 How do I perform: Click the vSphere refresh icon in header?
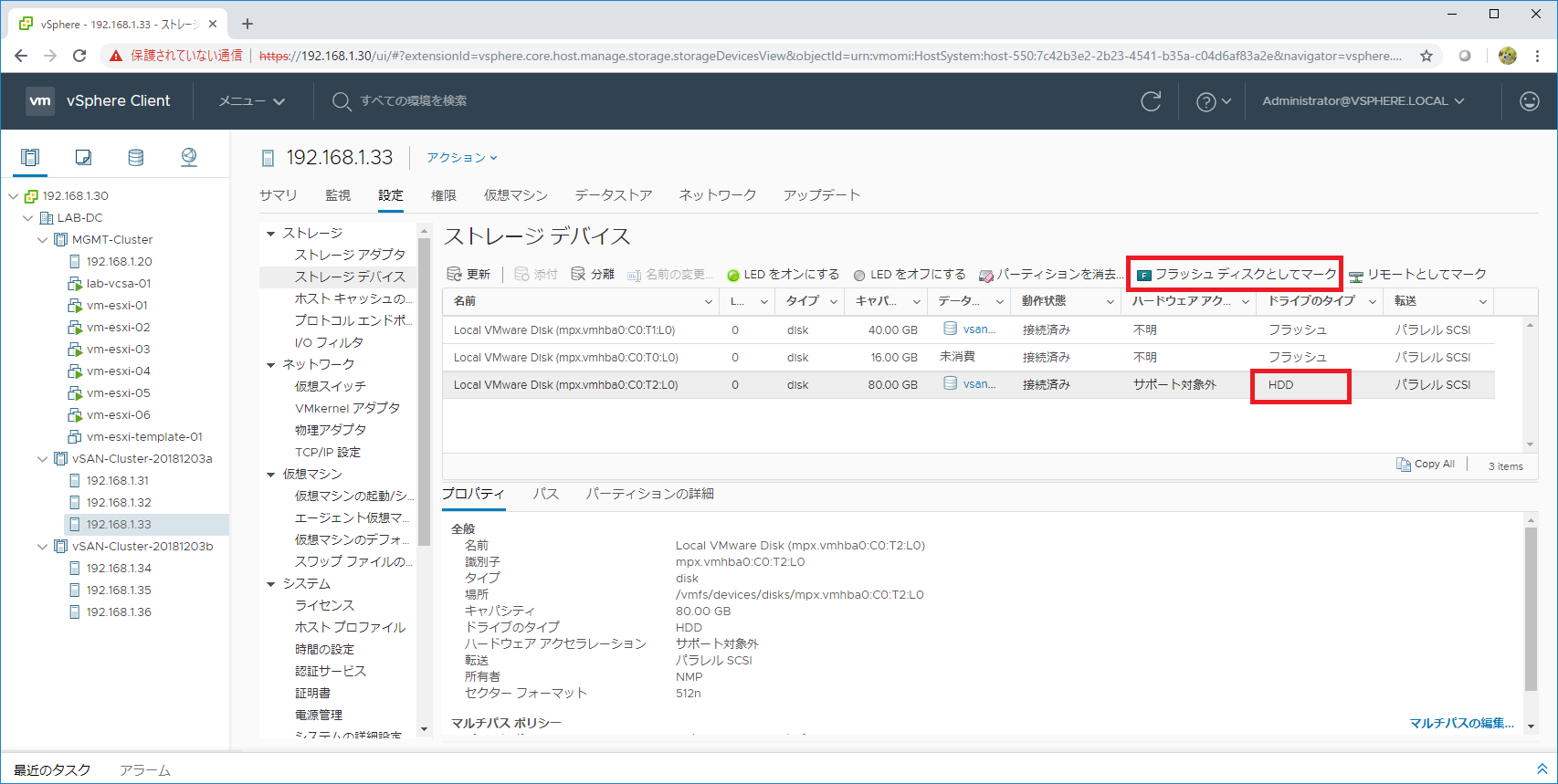click(x=1151, y=101)
